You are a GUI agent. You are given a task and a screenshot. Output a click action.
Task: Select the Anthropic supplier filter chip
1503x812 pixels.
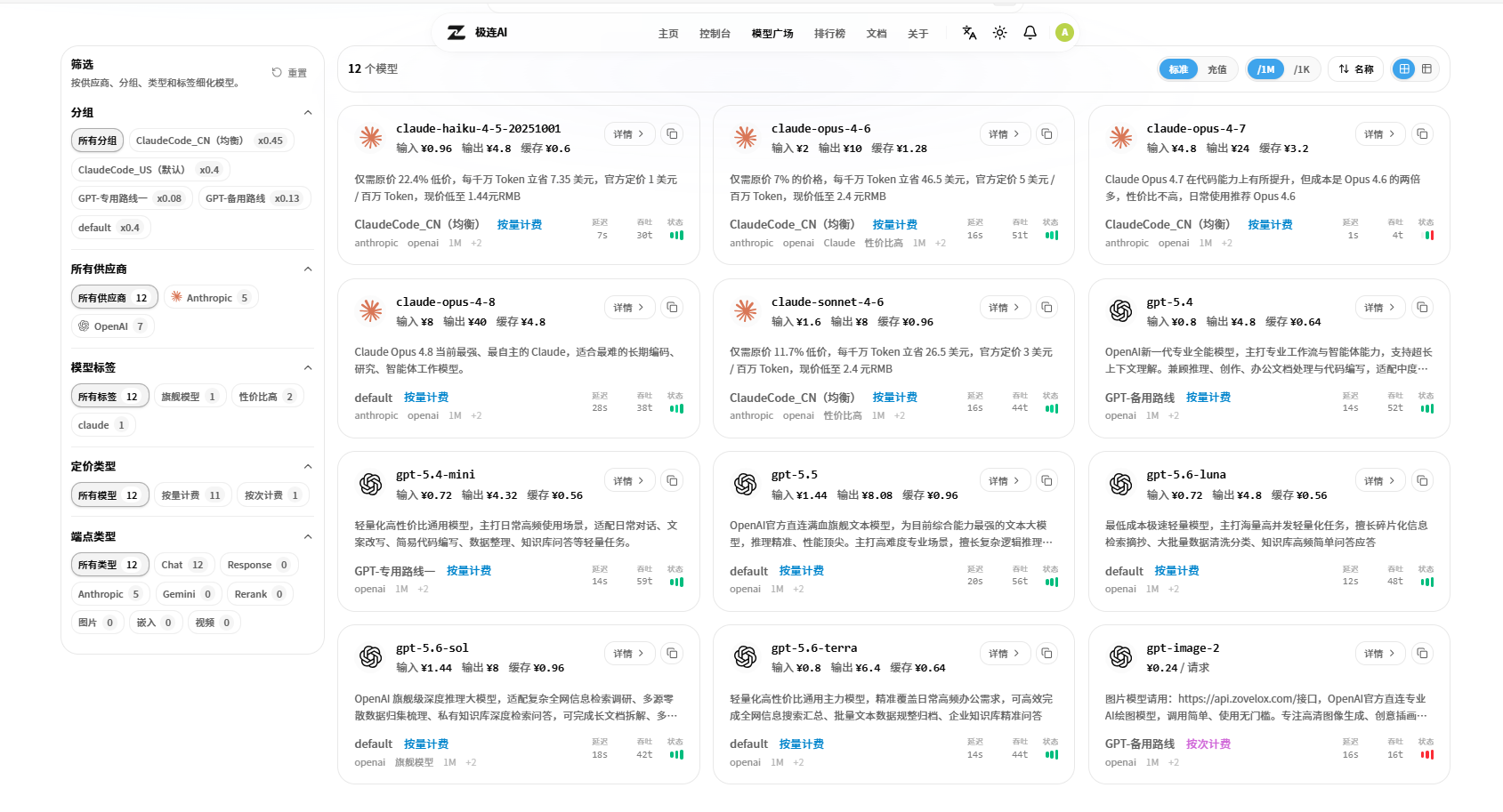[211, 298]
